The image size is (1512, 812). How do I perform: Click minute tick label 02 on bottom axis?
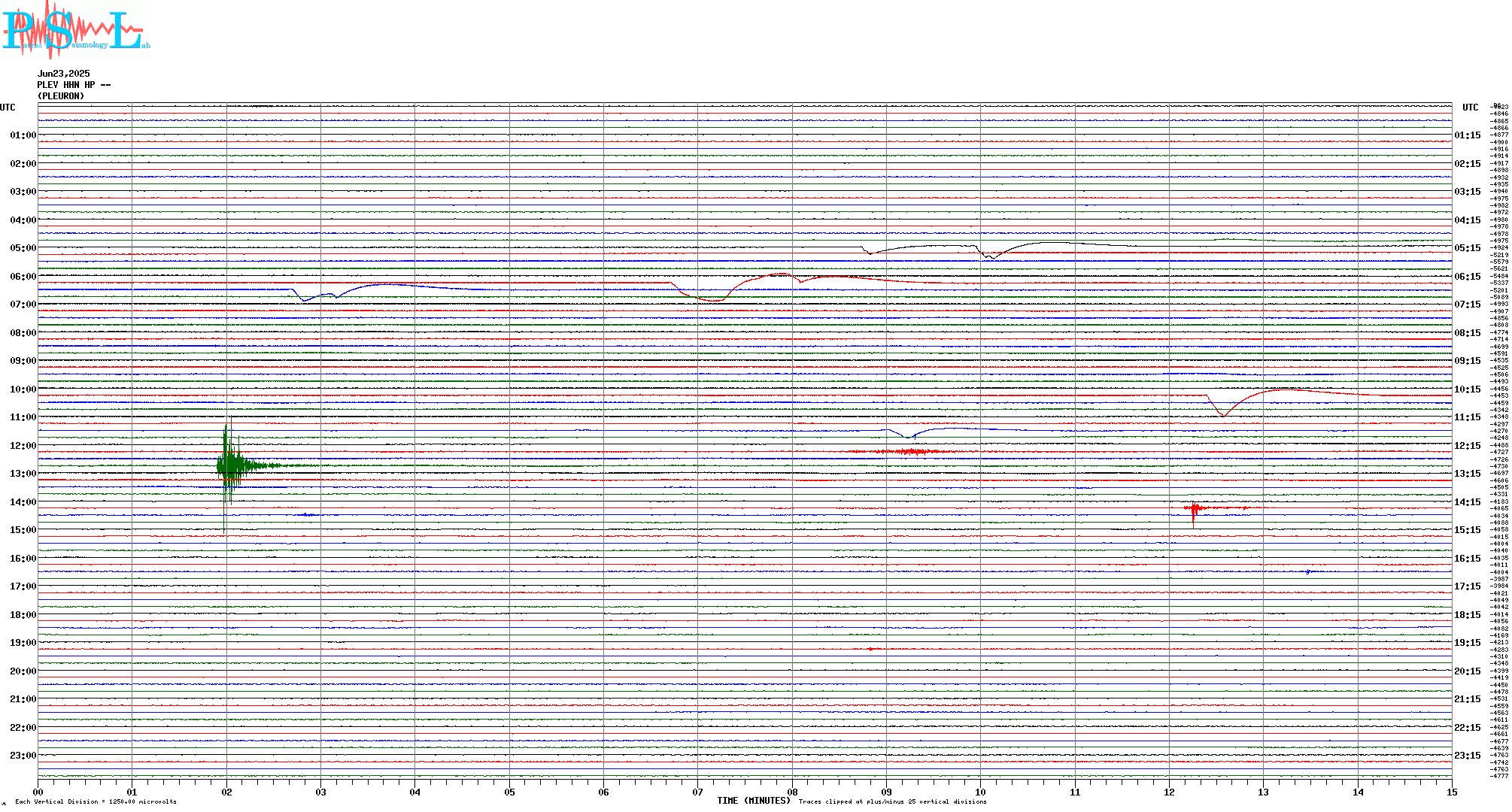coord(226,792)
